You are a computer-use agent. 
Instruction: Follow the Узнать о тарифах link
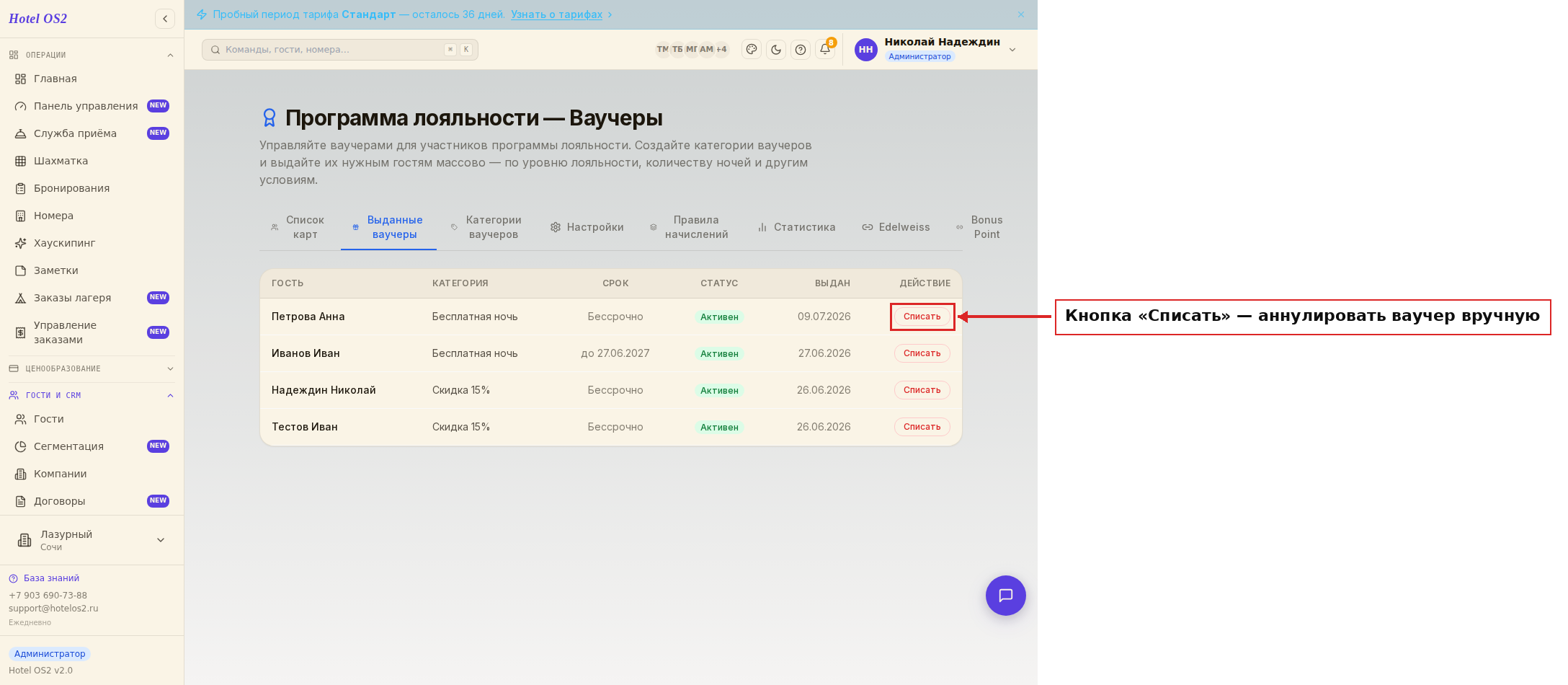[x=556, y=14]
